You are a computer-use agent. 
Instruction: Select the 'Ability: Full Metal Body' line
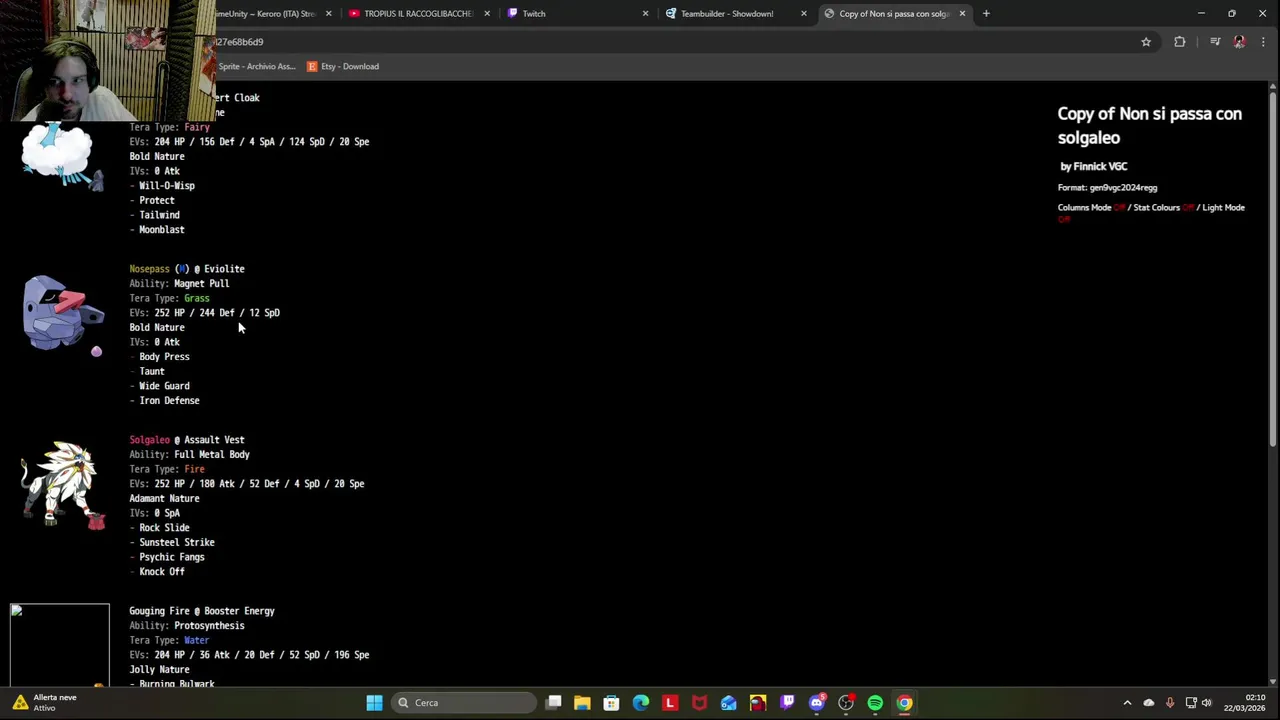[x=189, y=455]
